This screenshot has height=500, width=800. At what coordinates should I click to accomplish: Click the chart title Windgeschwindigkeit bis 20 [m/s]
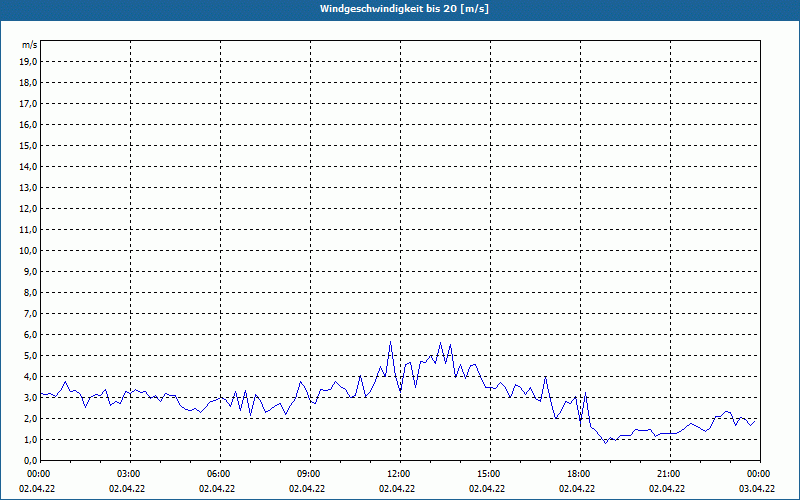[404, 9]
